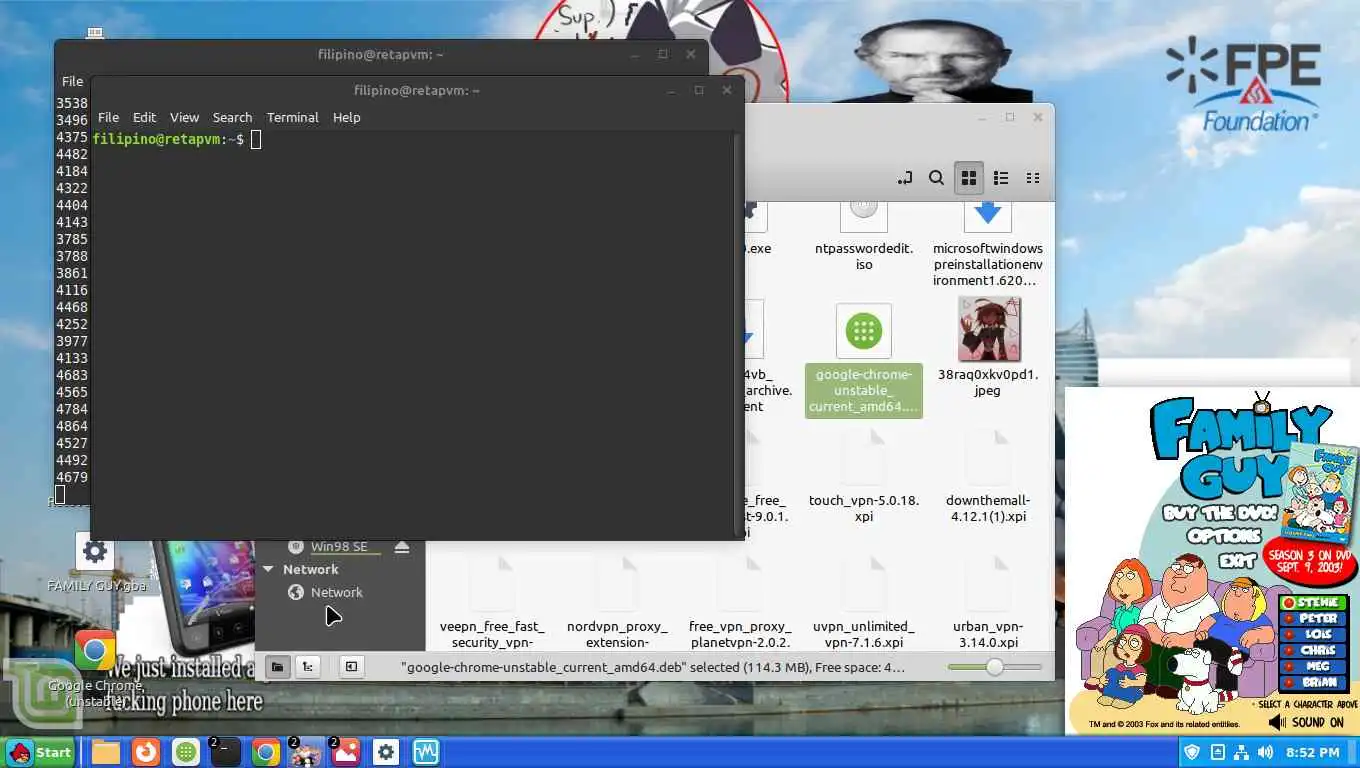Open the Help menu in terminal
The image size is (1360, 768).
[x=346, y=117]
